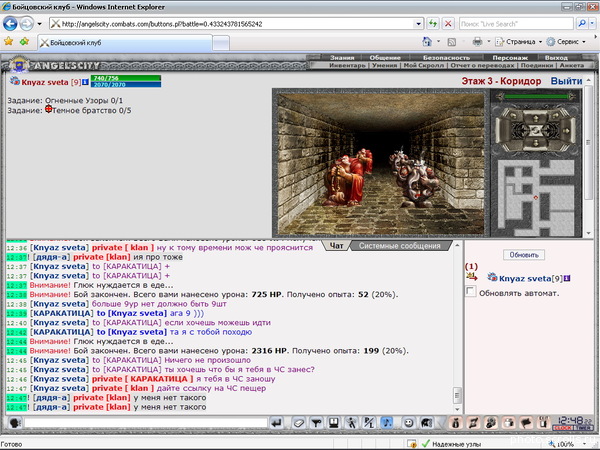600x450 pixels.
Task: Click the browser Stop icon
Action: pos(448,24)
